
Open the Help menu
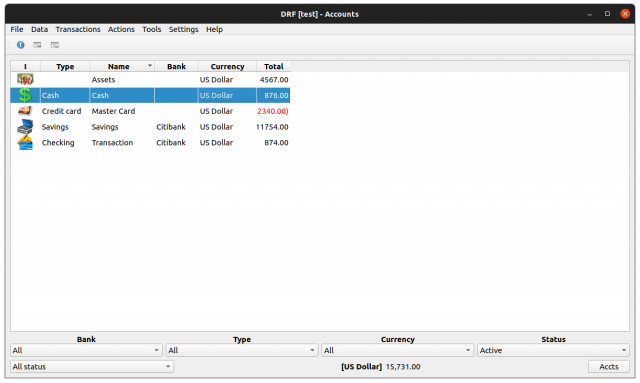click(214, 29)
